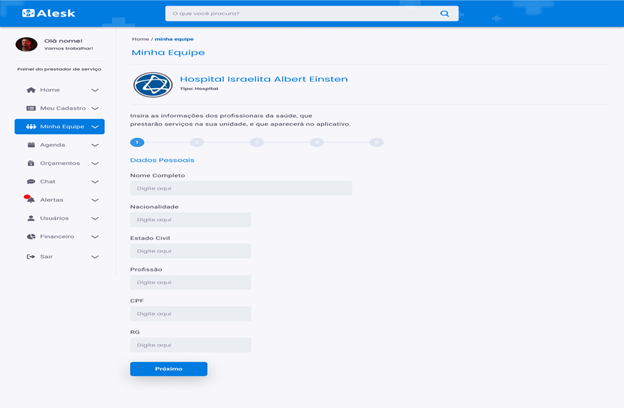Viewport: 624px width, 411px height.
Task: Focus the Estado Civil input field
Action: tap(191, 251)
